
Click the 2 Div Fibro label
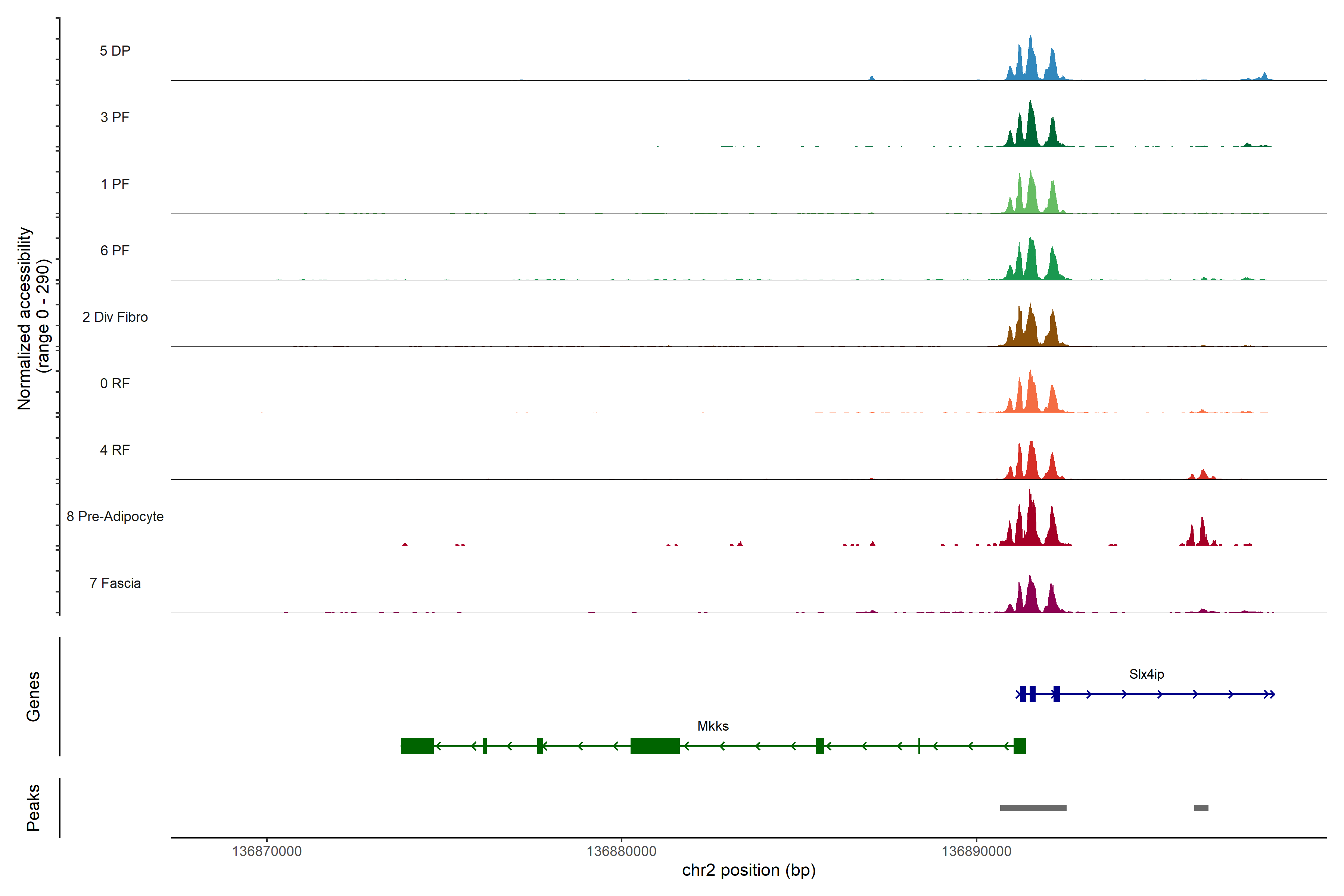[115, 317]
